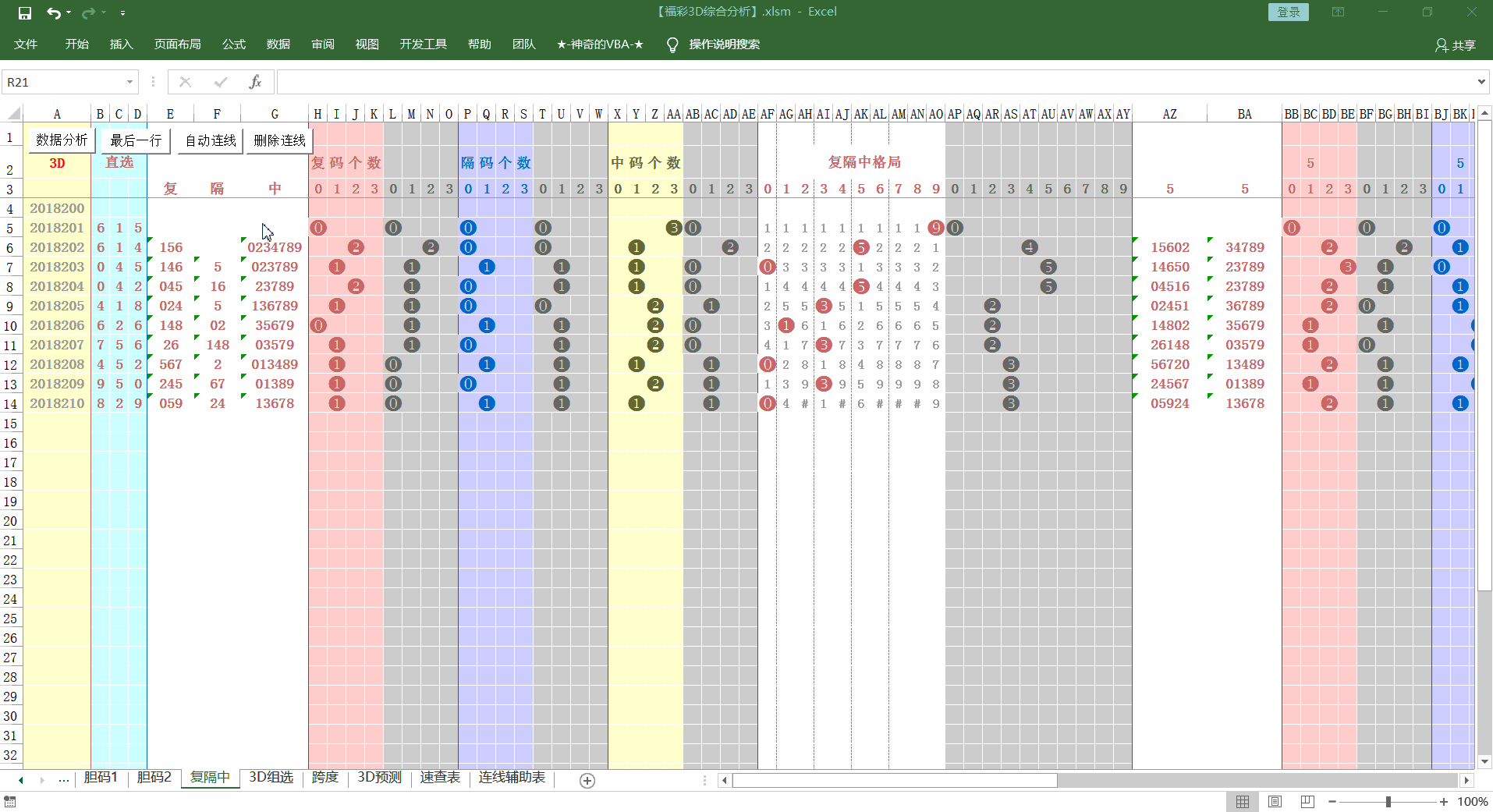This screenshot has height=812, width=1493.
Task: Click the 操作说明搜索 search box
Action: pos(724,44)
